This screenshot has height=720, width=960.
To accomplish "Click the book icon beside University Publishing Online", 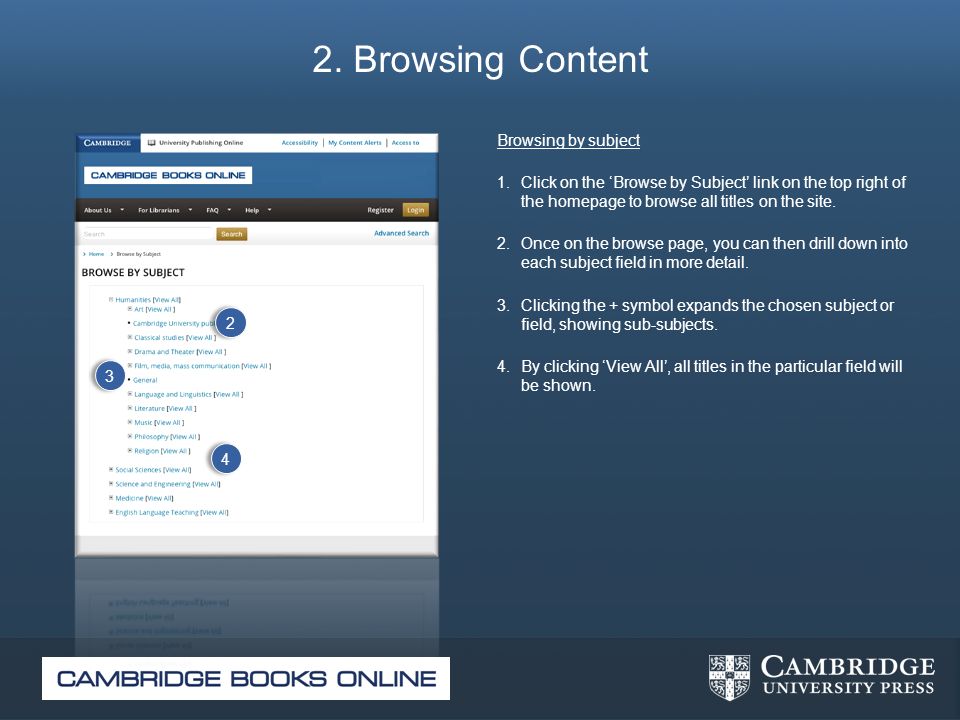I will 151,143.
